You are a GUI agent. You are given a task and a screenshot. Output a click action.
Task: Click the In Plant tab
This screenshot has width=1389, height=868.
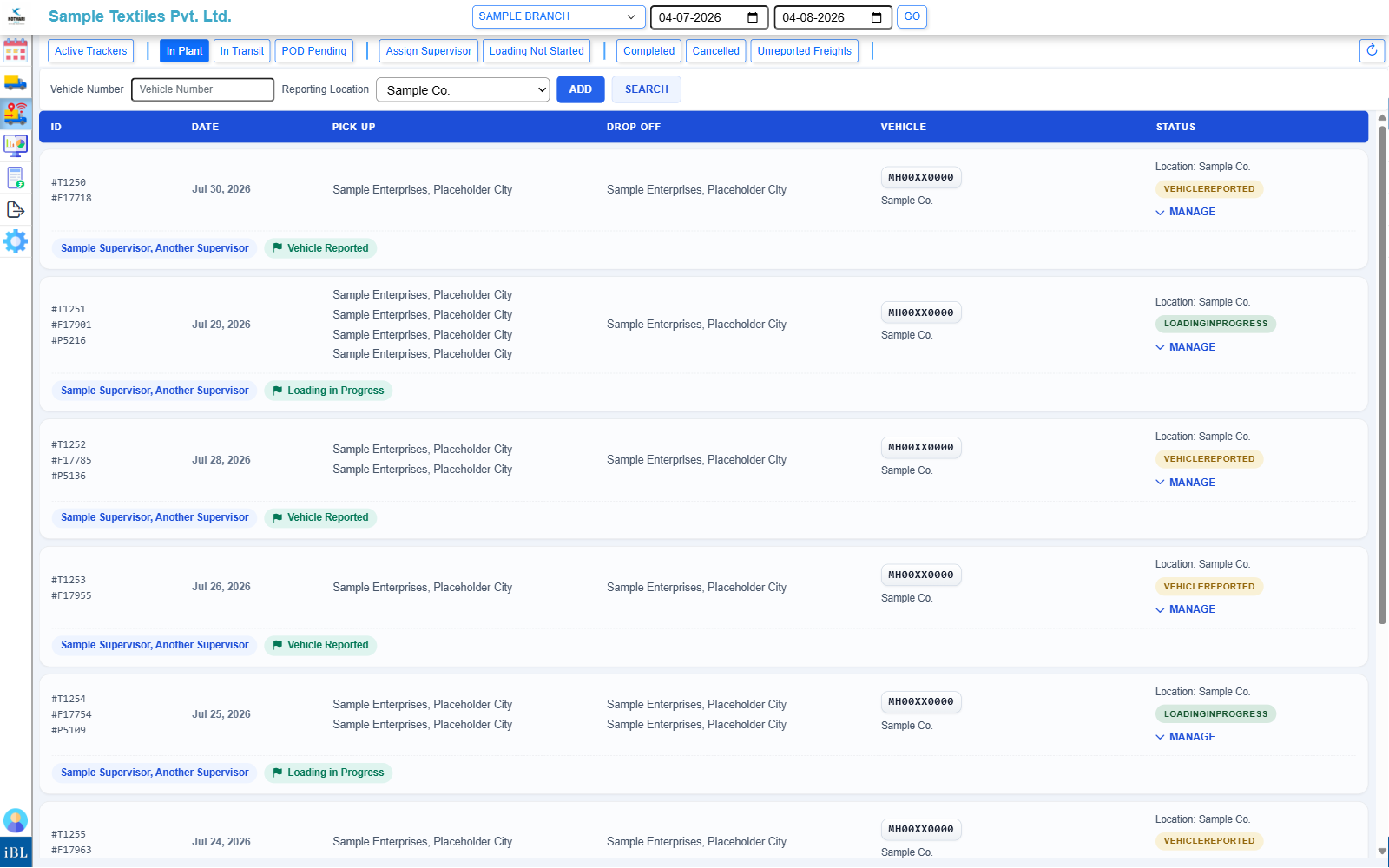pos(184,51)
